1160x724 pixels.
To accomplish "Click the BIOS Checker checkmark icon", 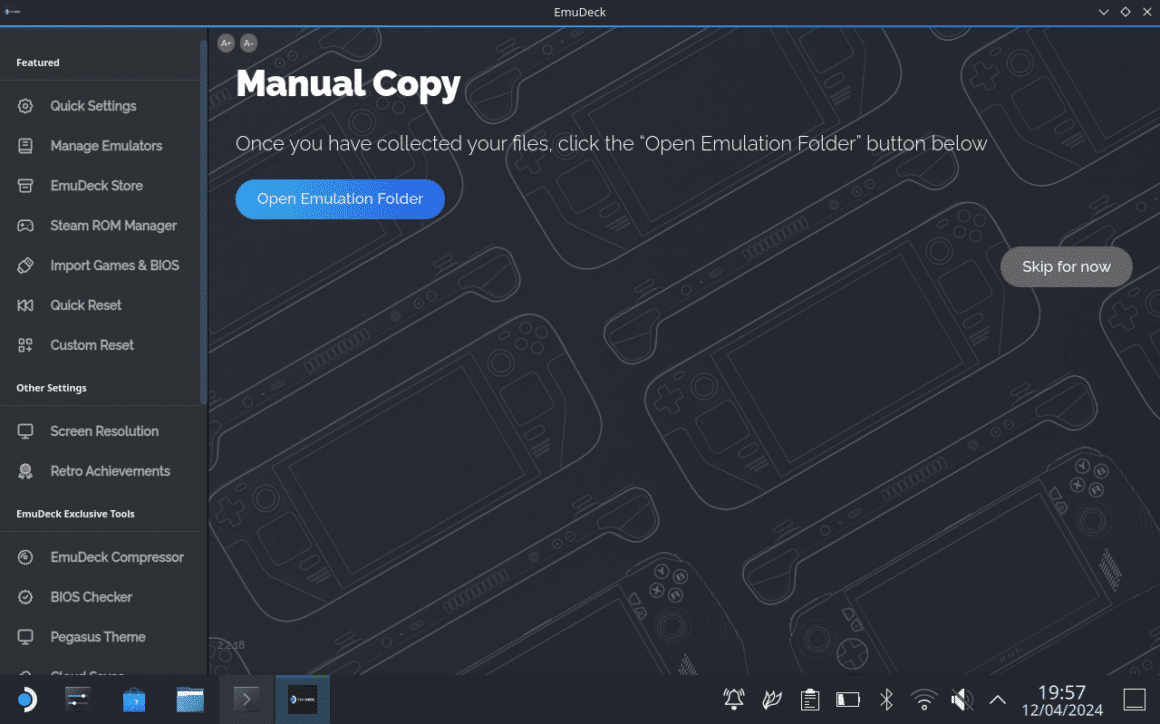I will click(25, 597).
